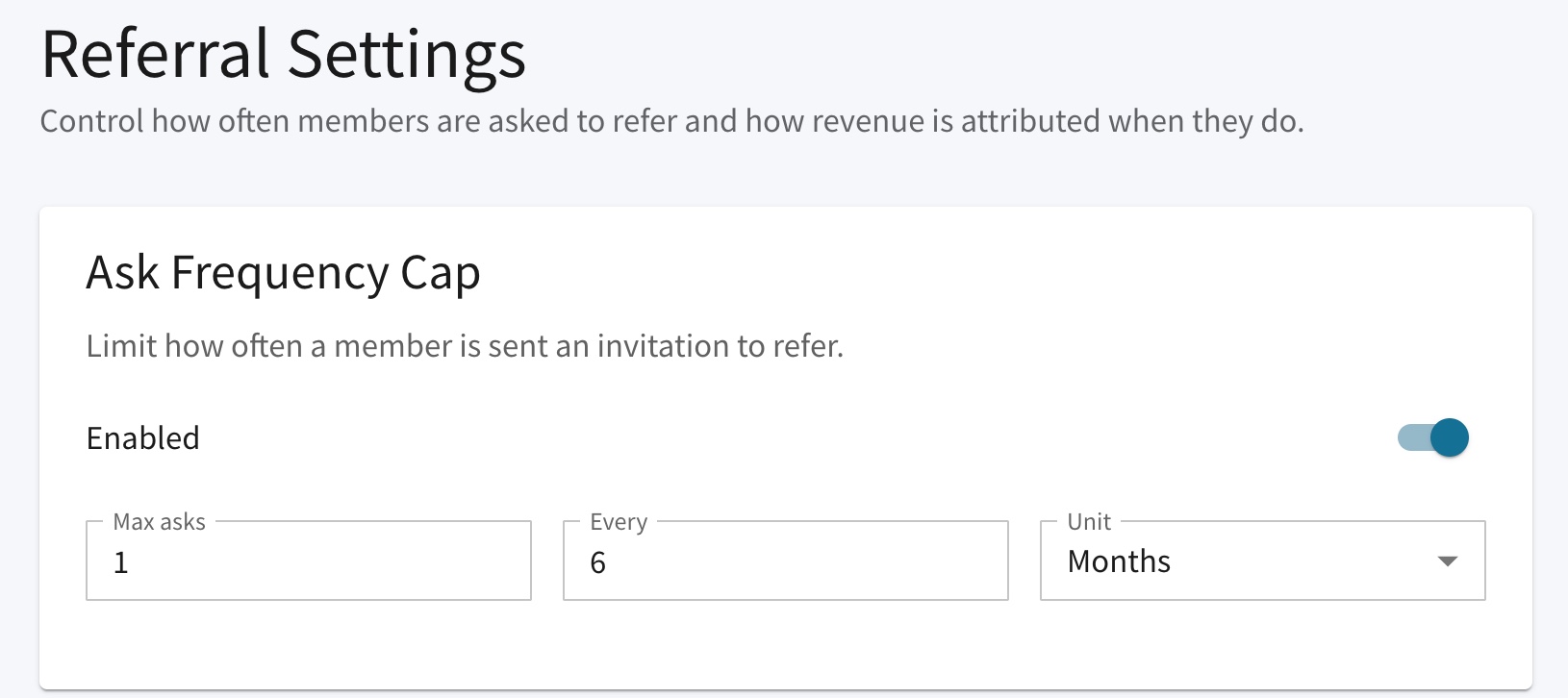The height and width of the screenshot is (698, 1568).
Task: Click the Unit field's dropdown arrow icon
Action: click(x=1447, y=561)
